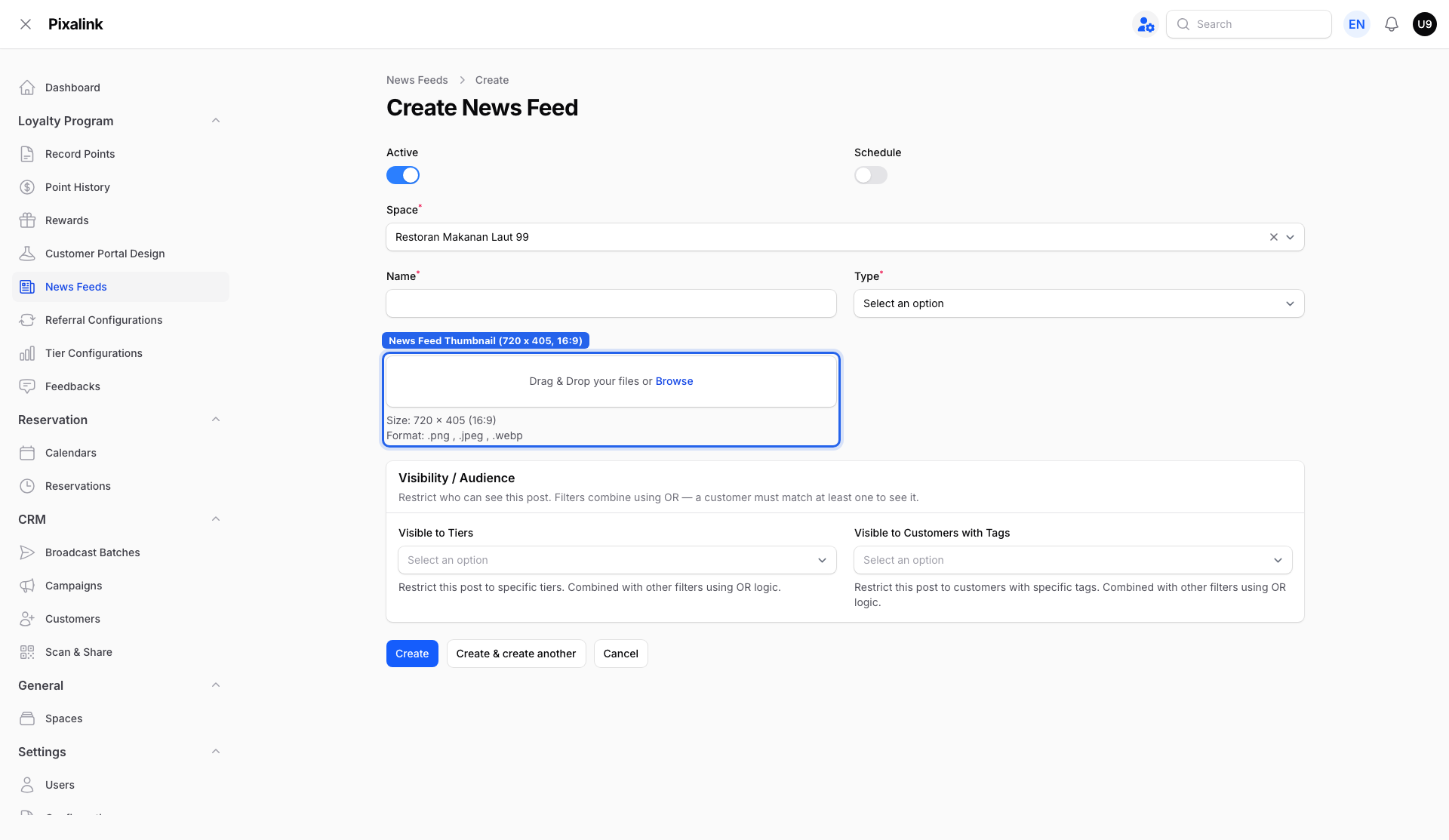Click Create & create another button
The width and height of the screenshot is (1449, 840).
[516, 654]
